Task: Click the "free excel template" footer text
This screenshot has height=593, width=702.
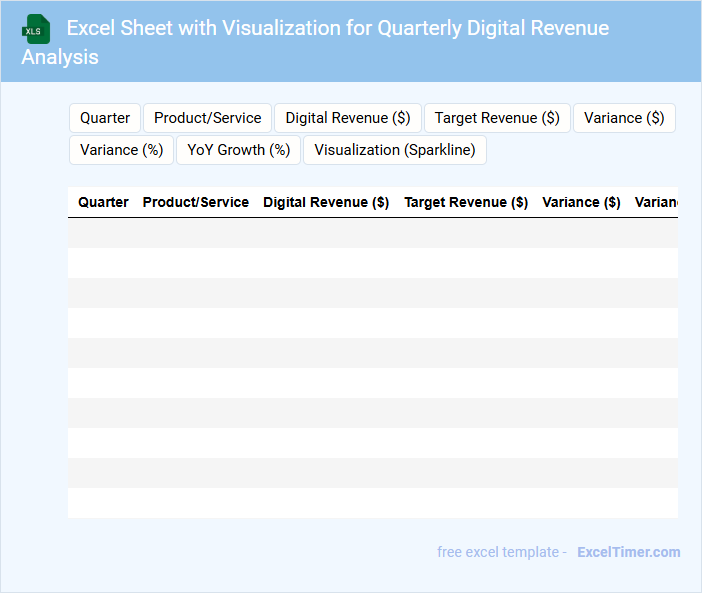Action: (x=501, y=552)
